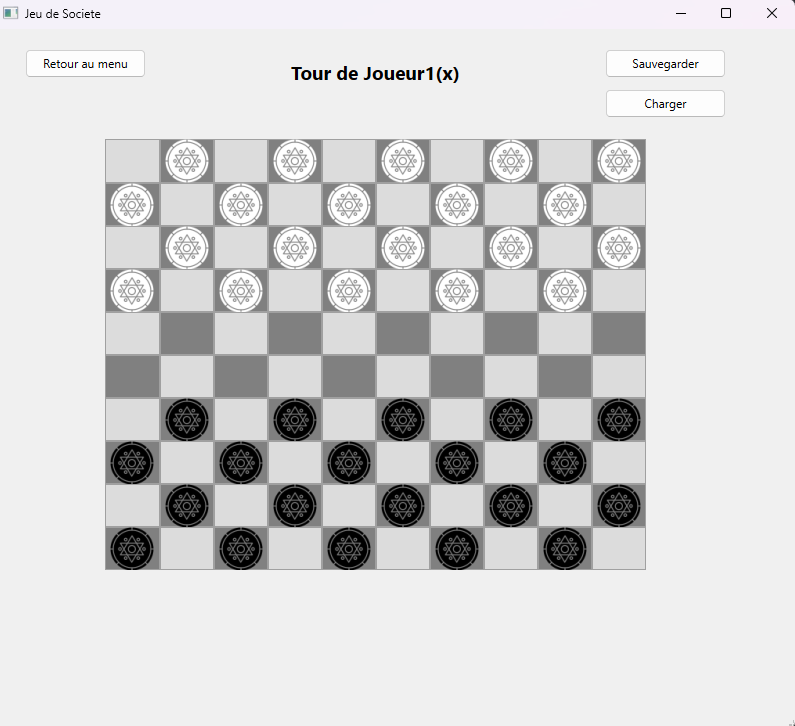Image resolution: width=795 pixels, height=726 pixels.
Task: Pick white piece in row 4, column 7
Action: pos(457,291)
